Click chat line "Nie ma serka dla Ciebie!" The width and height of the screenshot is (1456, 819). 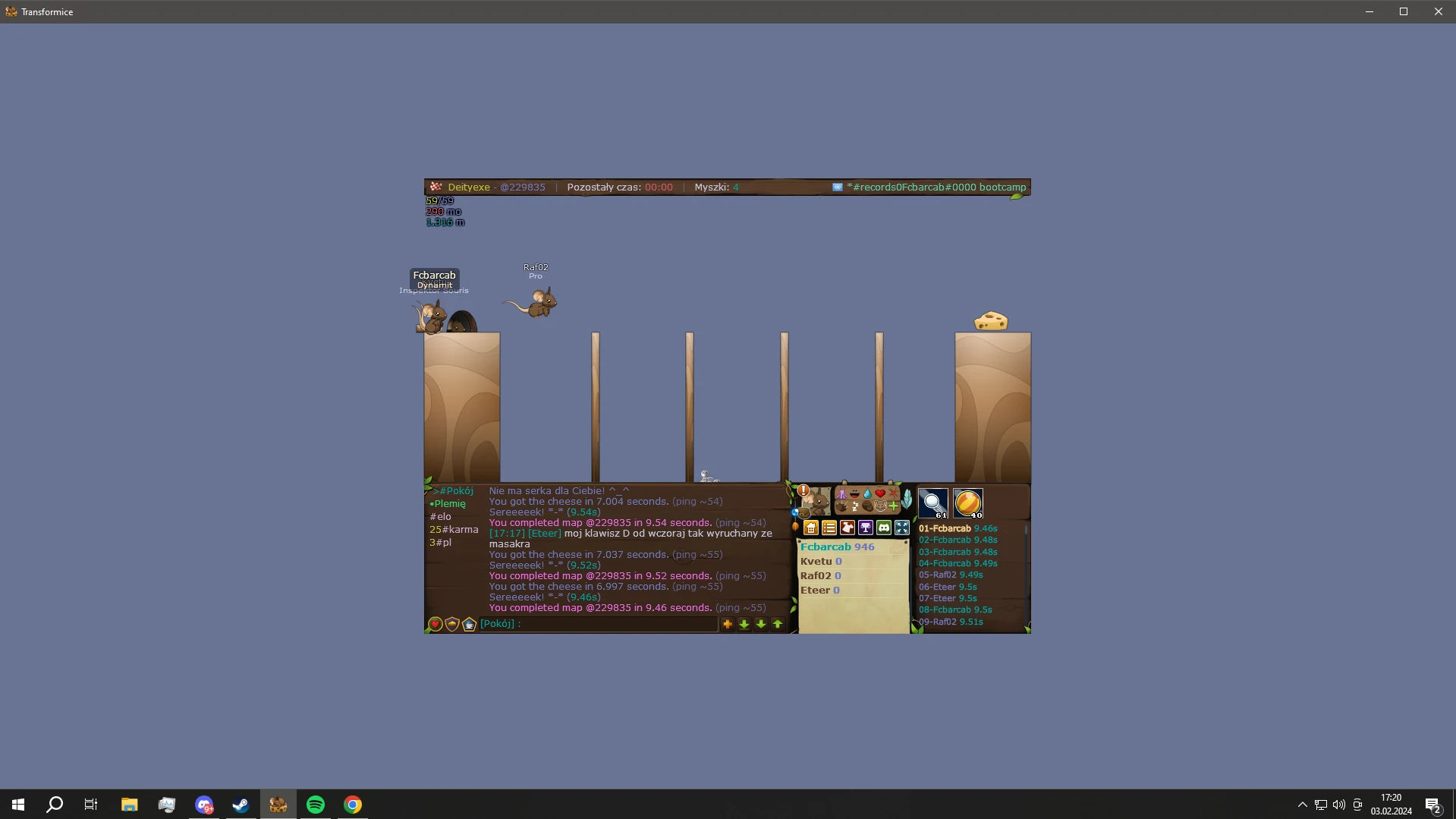[x=559, y=491]
